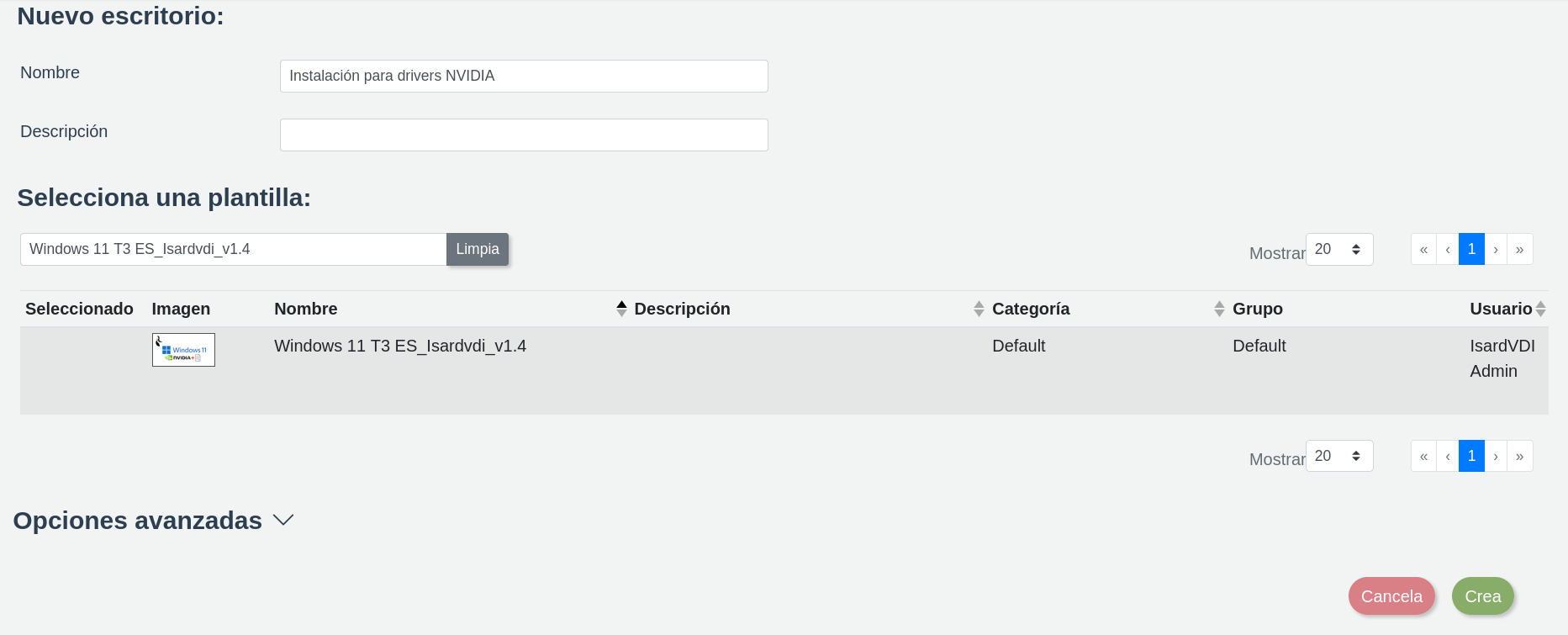The height and width of the screenshot is (635, 1568).
Task: Expand the Opciones avanzadas section
Action: tap(283, 521)
